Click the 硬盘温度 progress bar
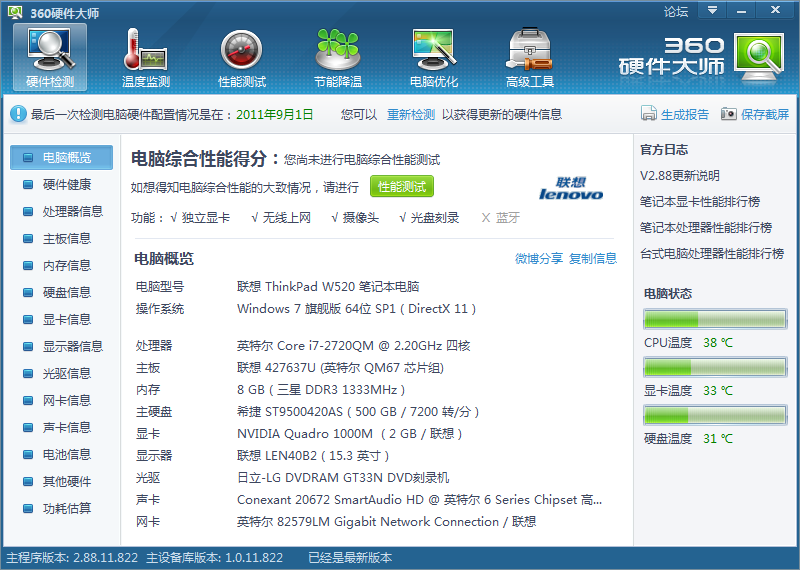Screen dimensions: 800x570 715,415
